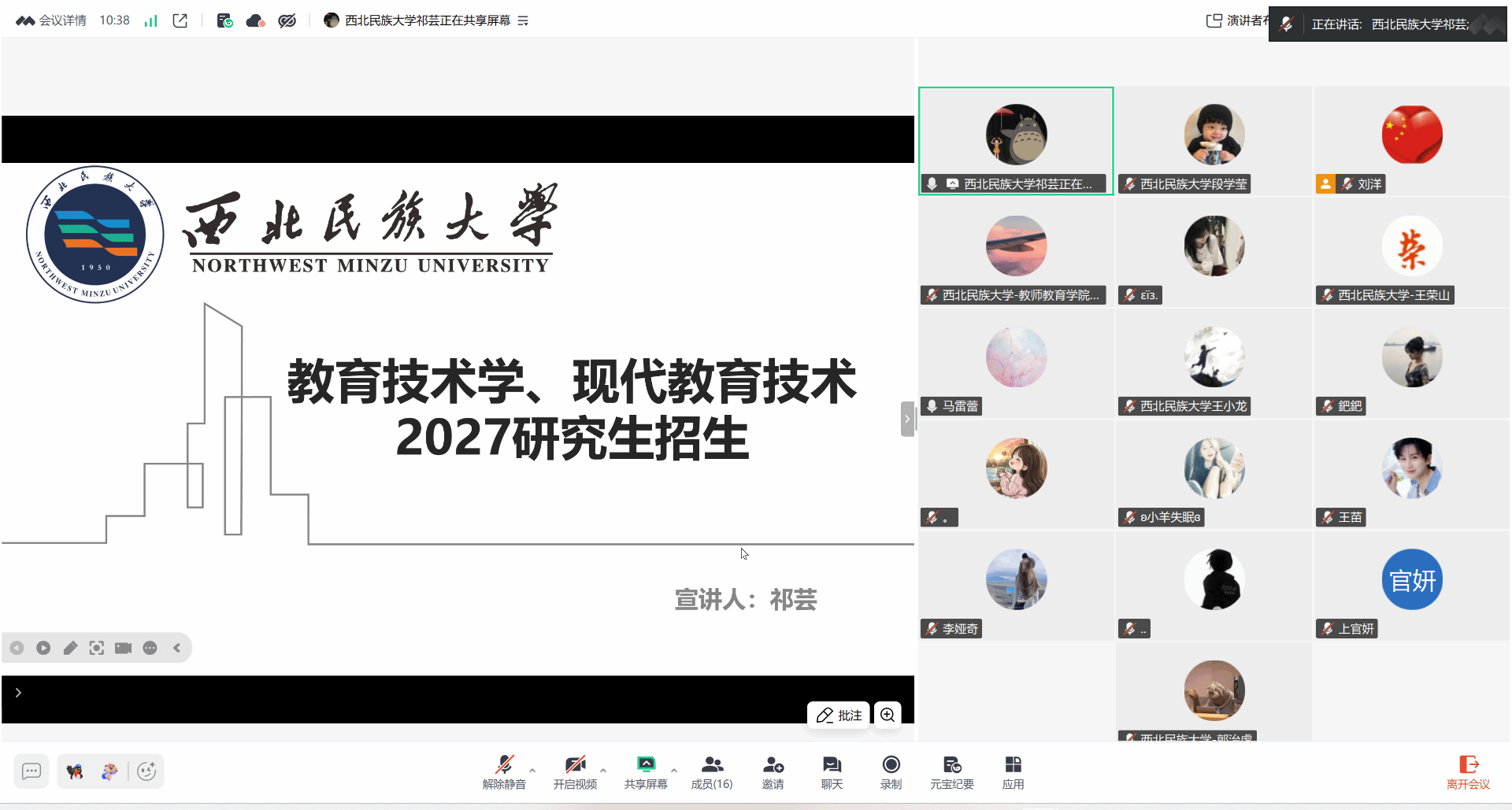Expand the video options arrow beside 开启视频
This screenshot has width=1512, height=810.
pyautogui.click(x=603, y=770)
